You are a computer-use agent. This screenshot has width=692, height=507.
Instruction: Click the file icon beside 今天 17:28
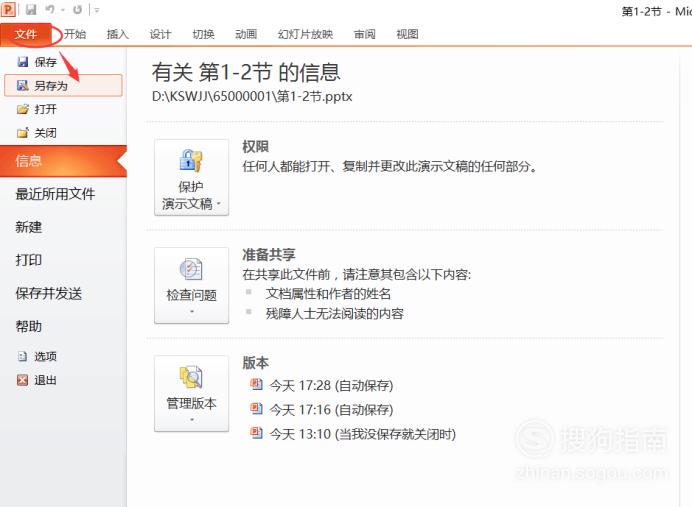point(256,385)
